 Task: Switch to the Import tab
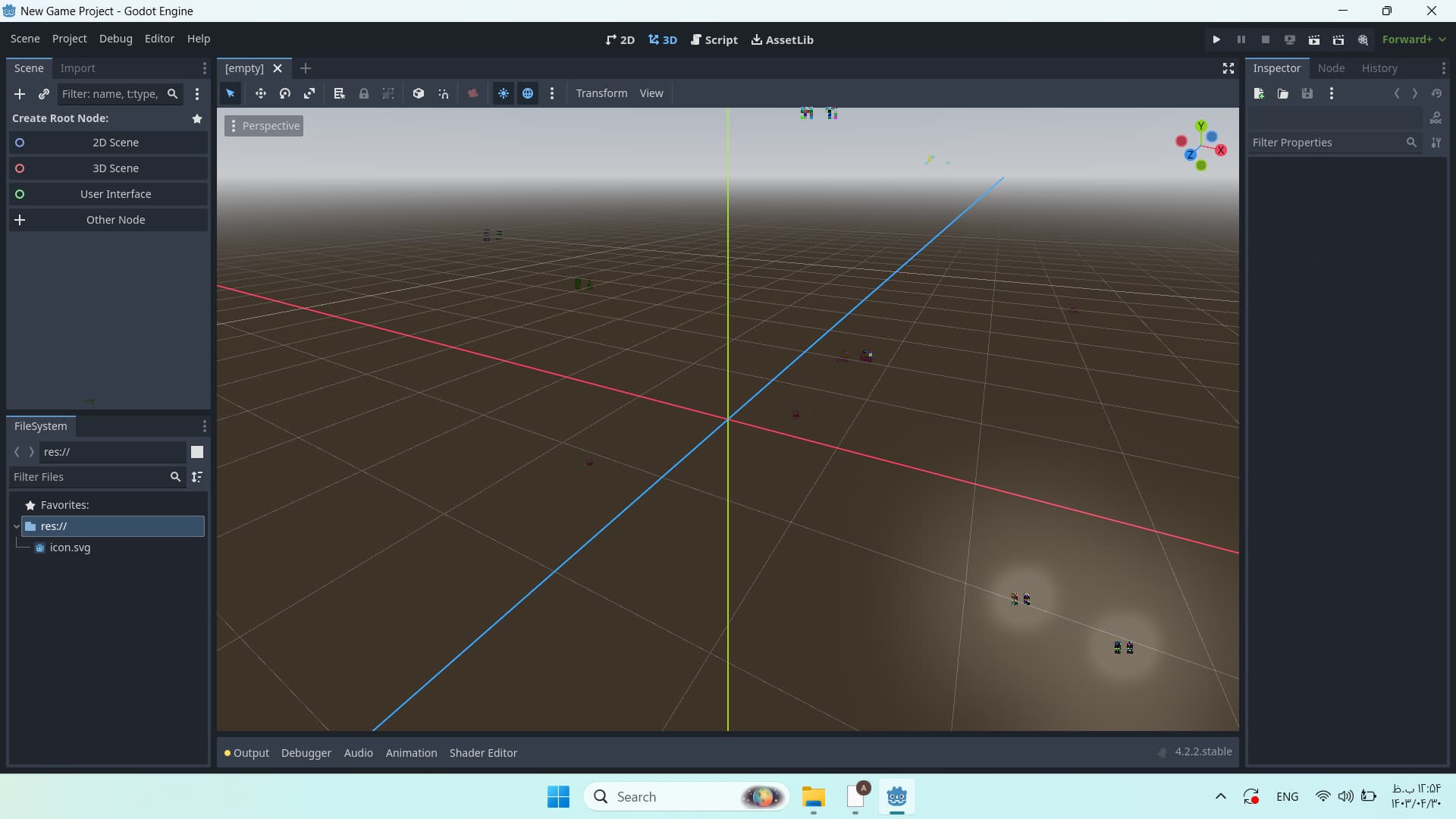(x=77, y=68)
